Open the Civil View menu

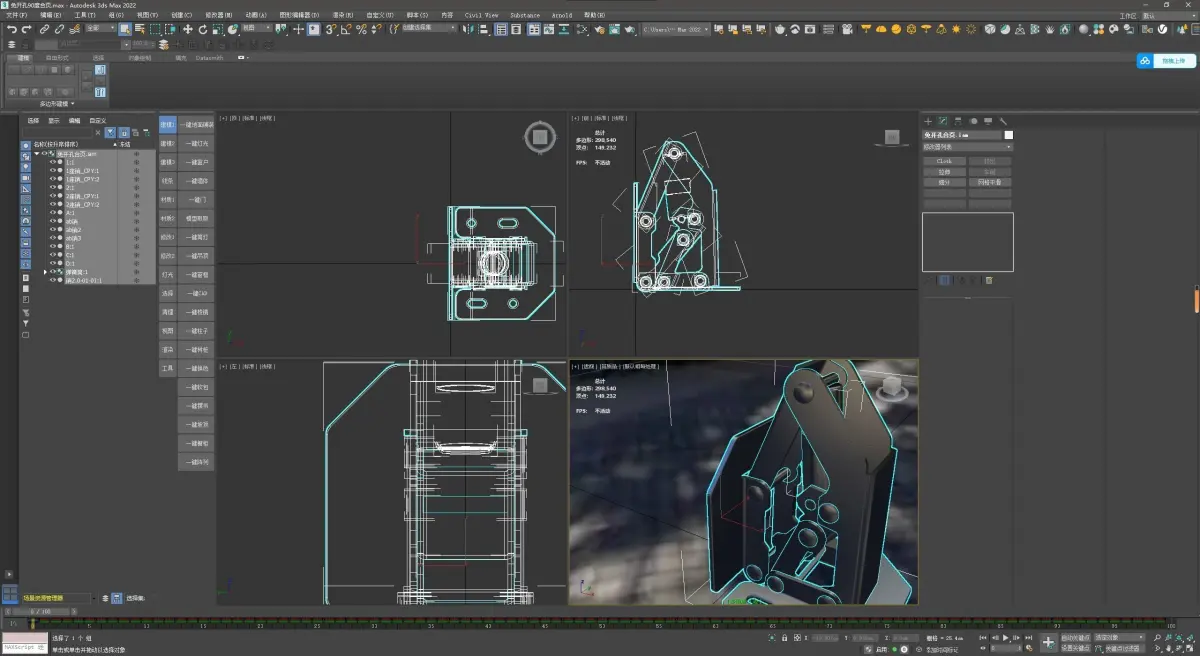481,16
